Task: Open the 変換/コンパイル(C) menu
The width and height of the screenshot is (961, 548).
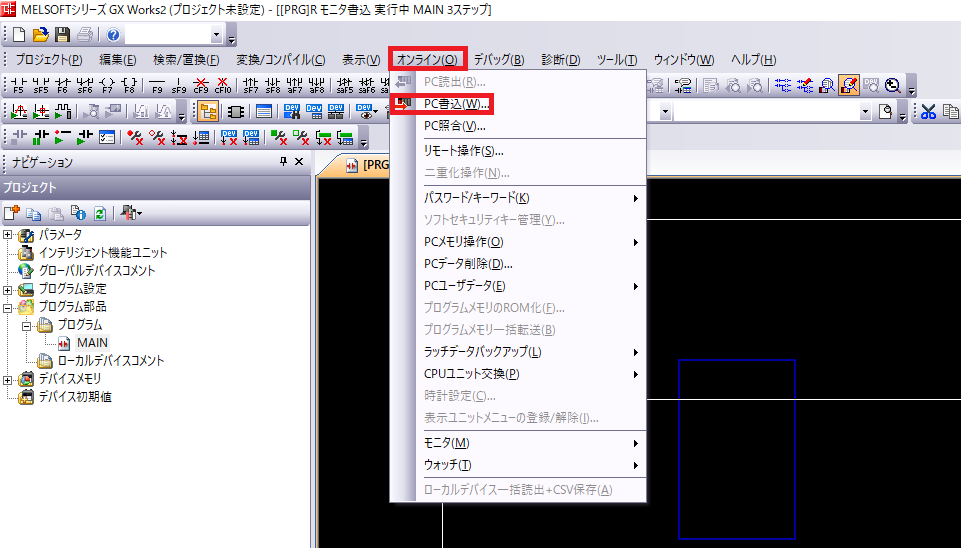Action: [281, 59]
